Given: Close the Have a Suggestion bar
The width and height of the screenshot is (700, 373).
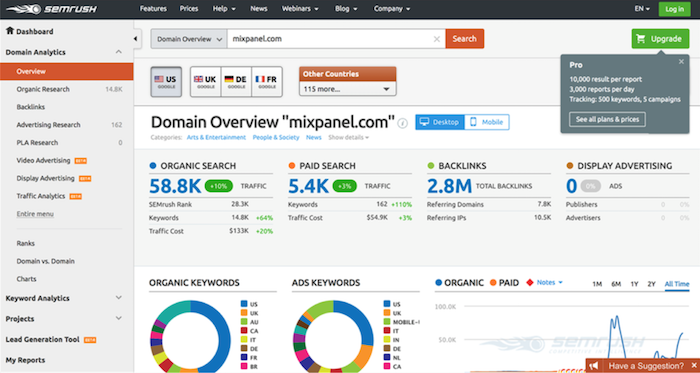Looking at the screenshot, I should [x=693, y=366].
